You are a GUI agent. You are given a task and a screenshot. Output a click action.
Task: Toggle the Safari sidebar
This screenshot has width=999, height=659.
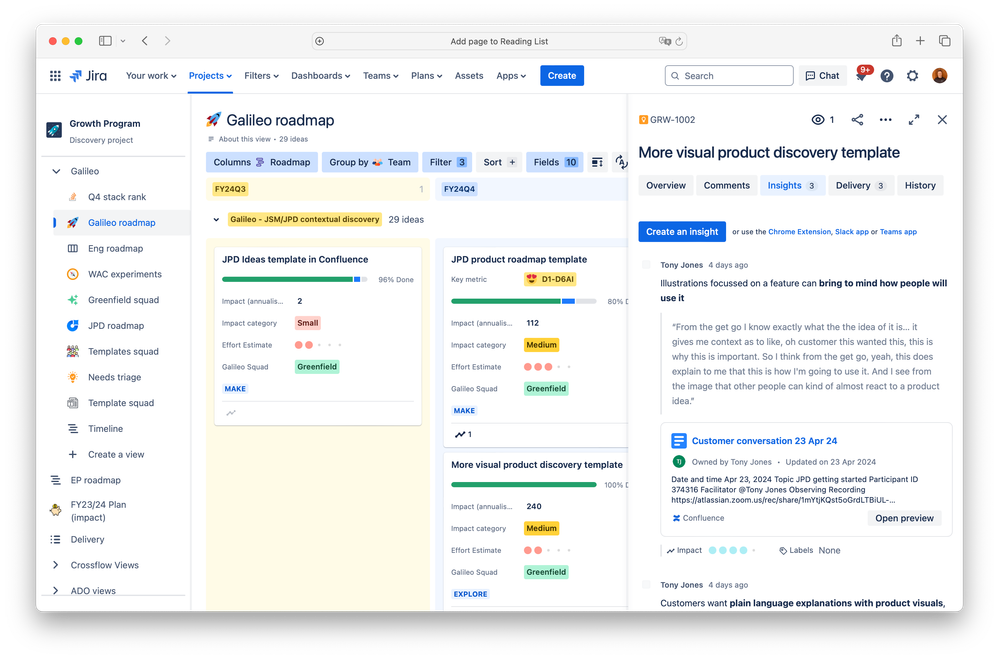105,41
